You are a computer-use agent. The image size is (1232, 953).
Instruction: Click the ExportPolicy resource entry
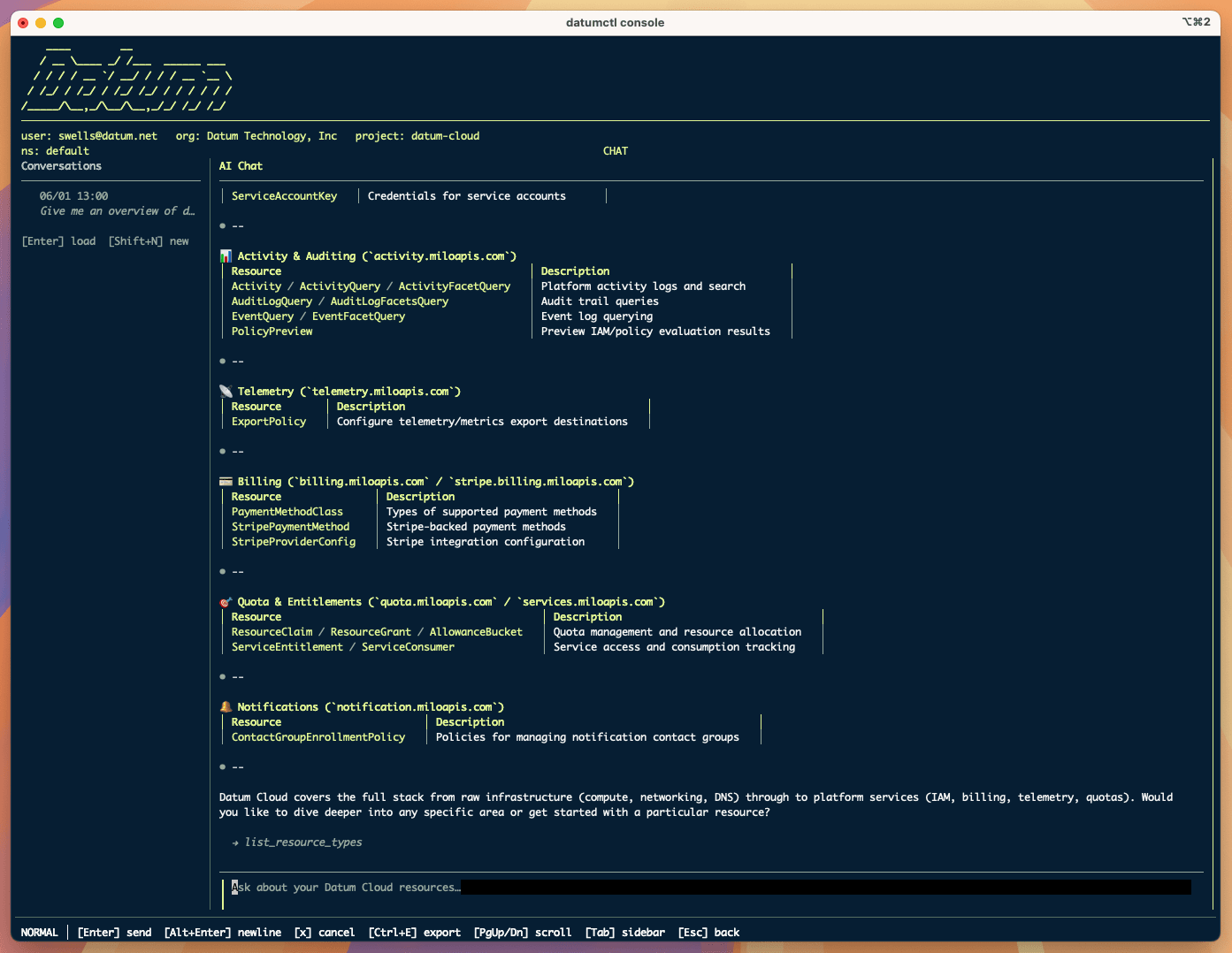(x=269, y=422)
